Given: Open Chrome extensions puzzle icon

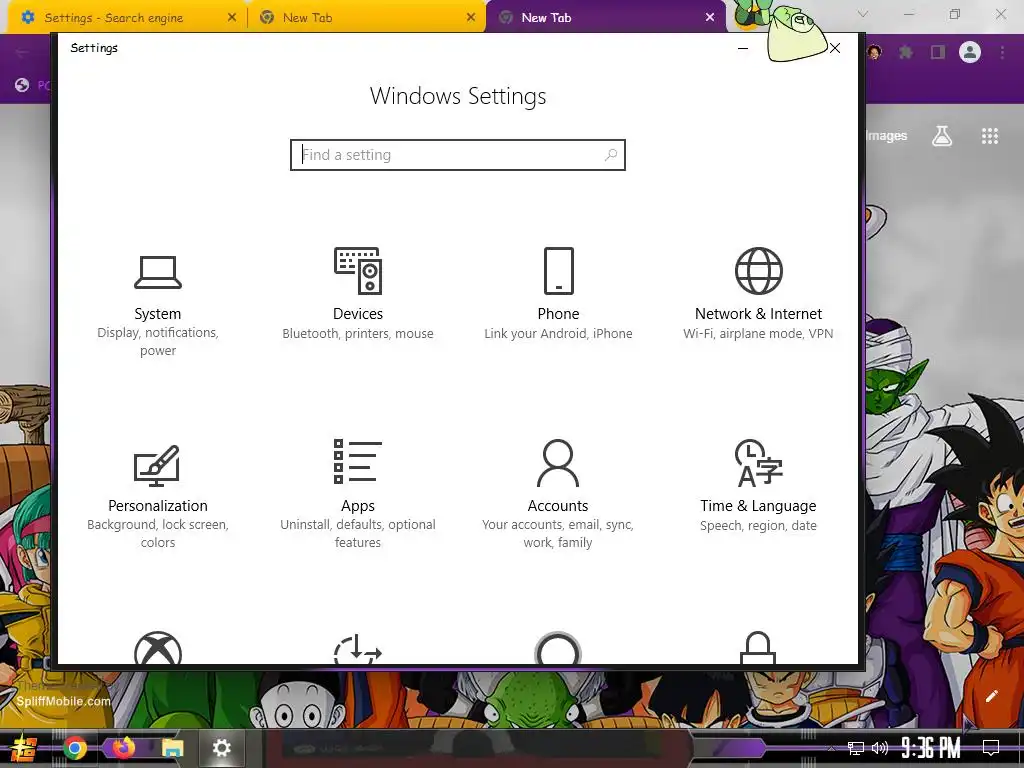Looking at the screenshot, I should tap(906, 52).
